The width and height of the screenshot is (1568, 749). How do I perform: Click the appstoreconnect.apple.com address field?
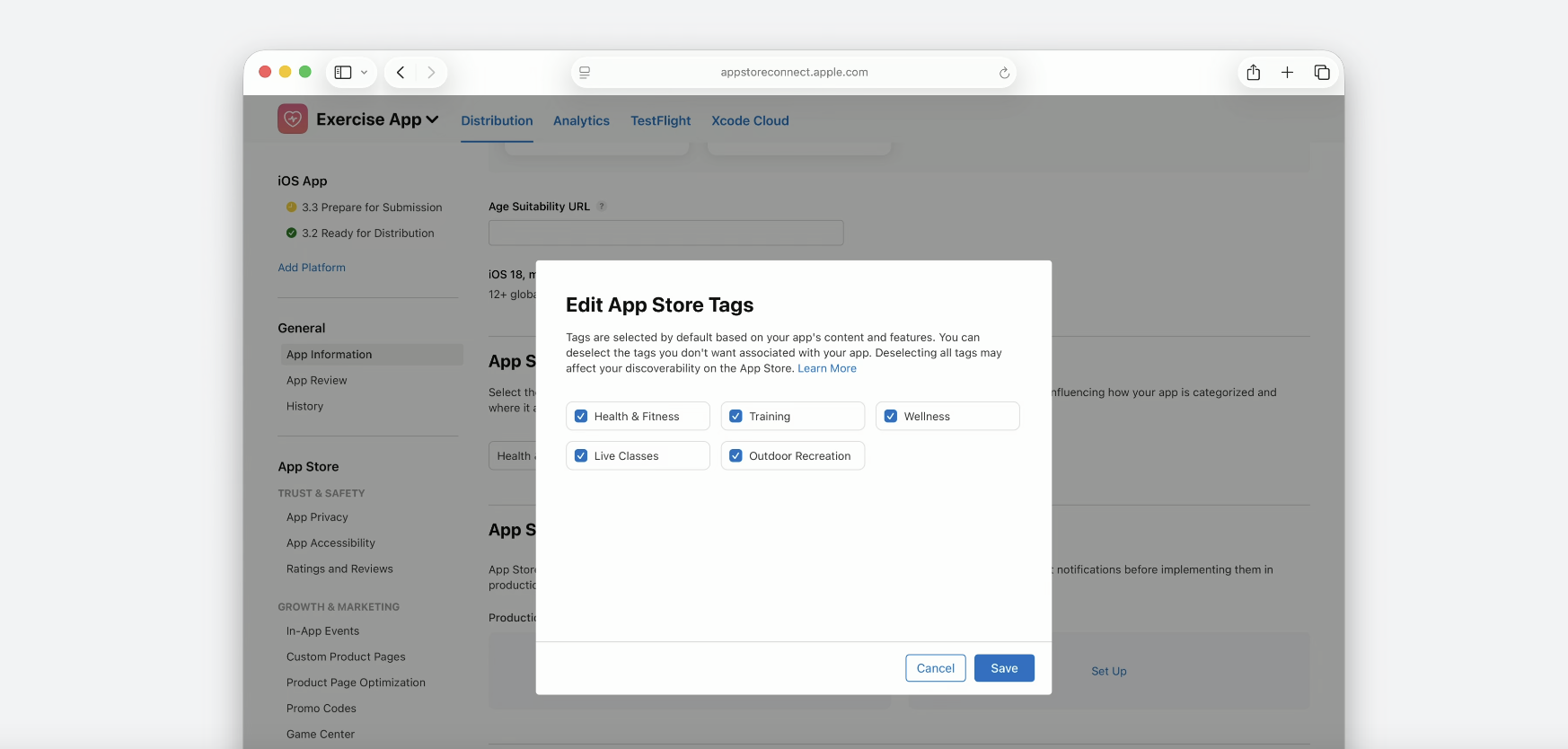794,72
